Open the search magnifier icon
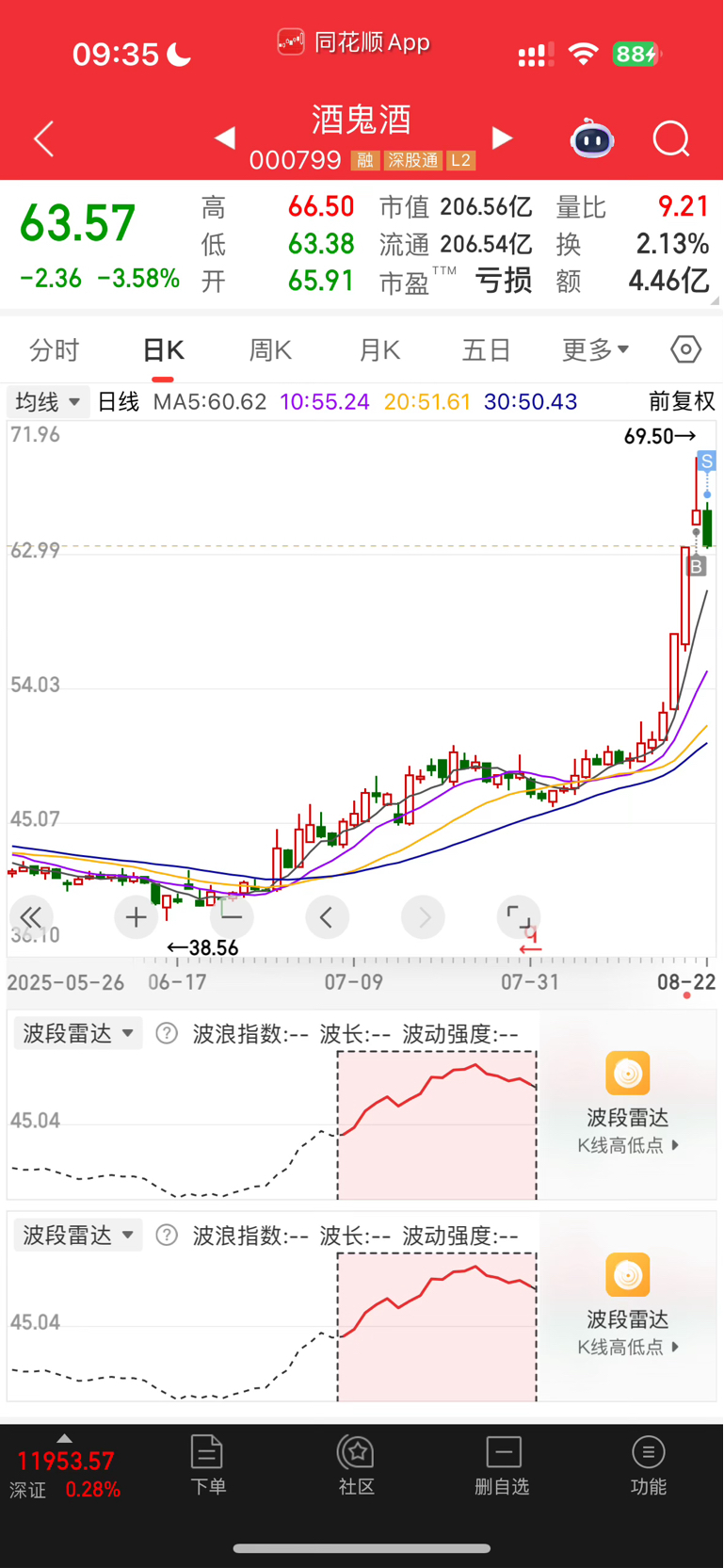The width and height of the screenshot is (724, 1568). [x=671, y=139]
